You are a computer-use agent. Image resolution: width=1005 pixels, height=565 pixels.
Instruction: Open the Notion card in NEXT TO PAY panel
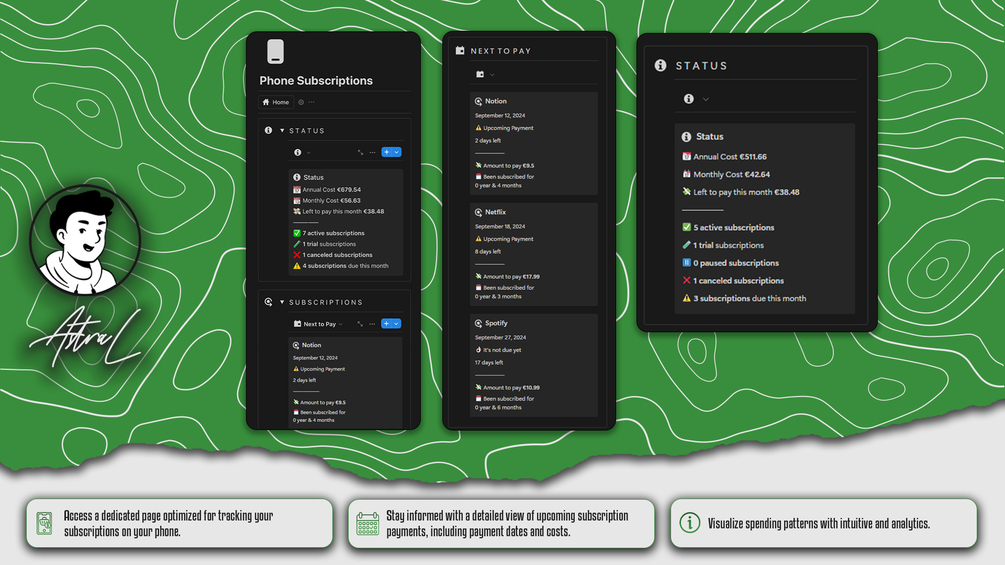tap(533, 143)
